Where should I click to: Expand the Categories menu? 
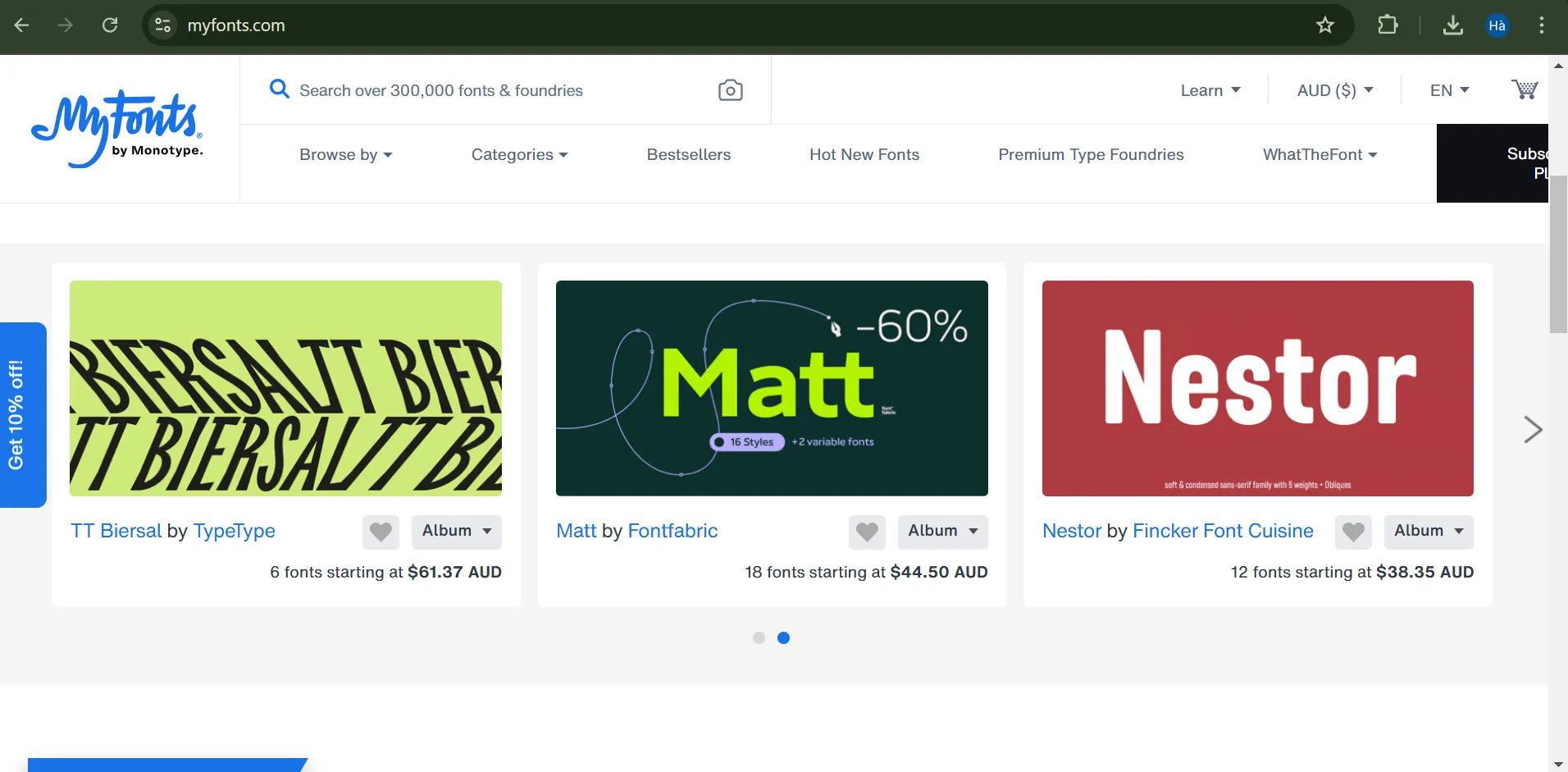(520, 154)
